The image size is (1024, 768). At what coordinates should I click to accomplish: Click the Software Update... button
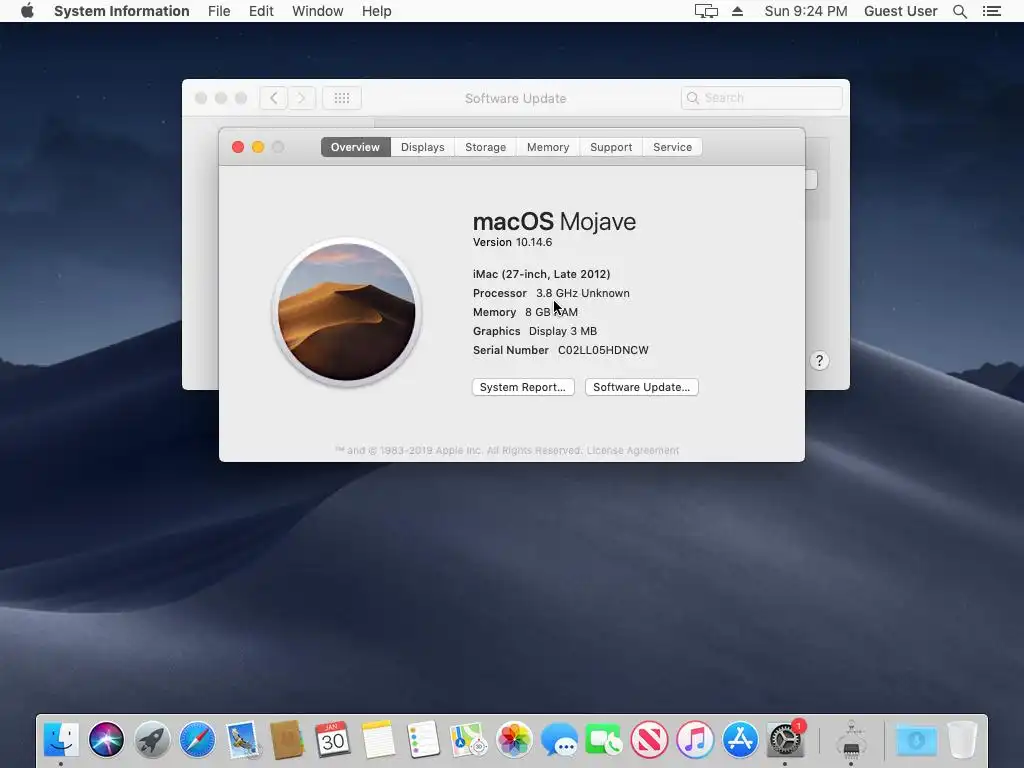click(641, 387)
